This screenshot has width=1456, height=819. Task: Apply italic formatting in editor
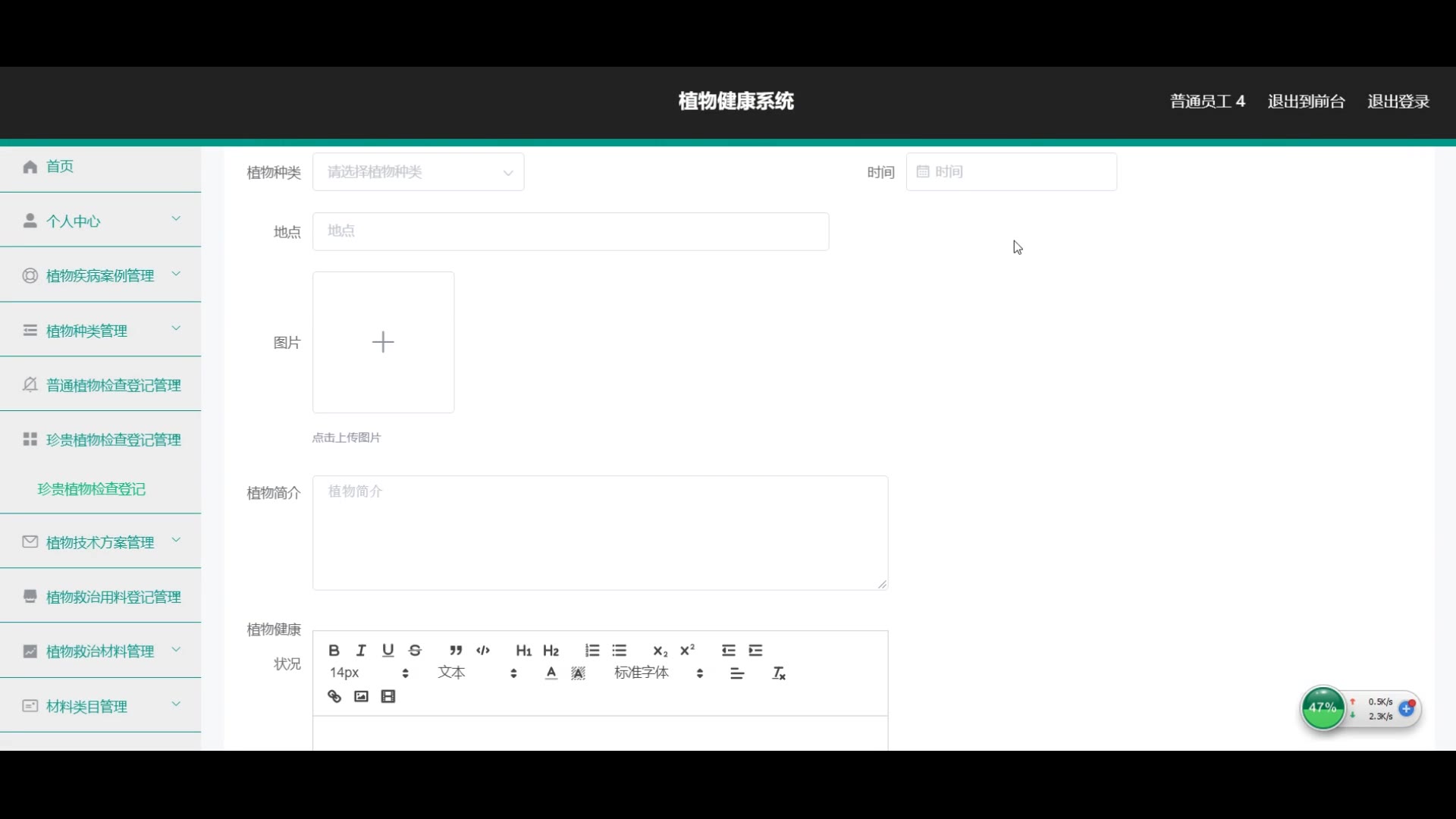click(361, 651)
